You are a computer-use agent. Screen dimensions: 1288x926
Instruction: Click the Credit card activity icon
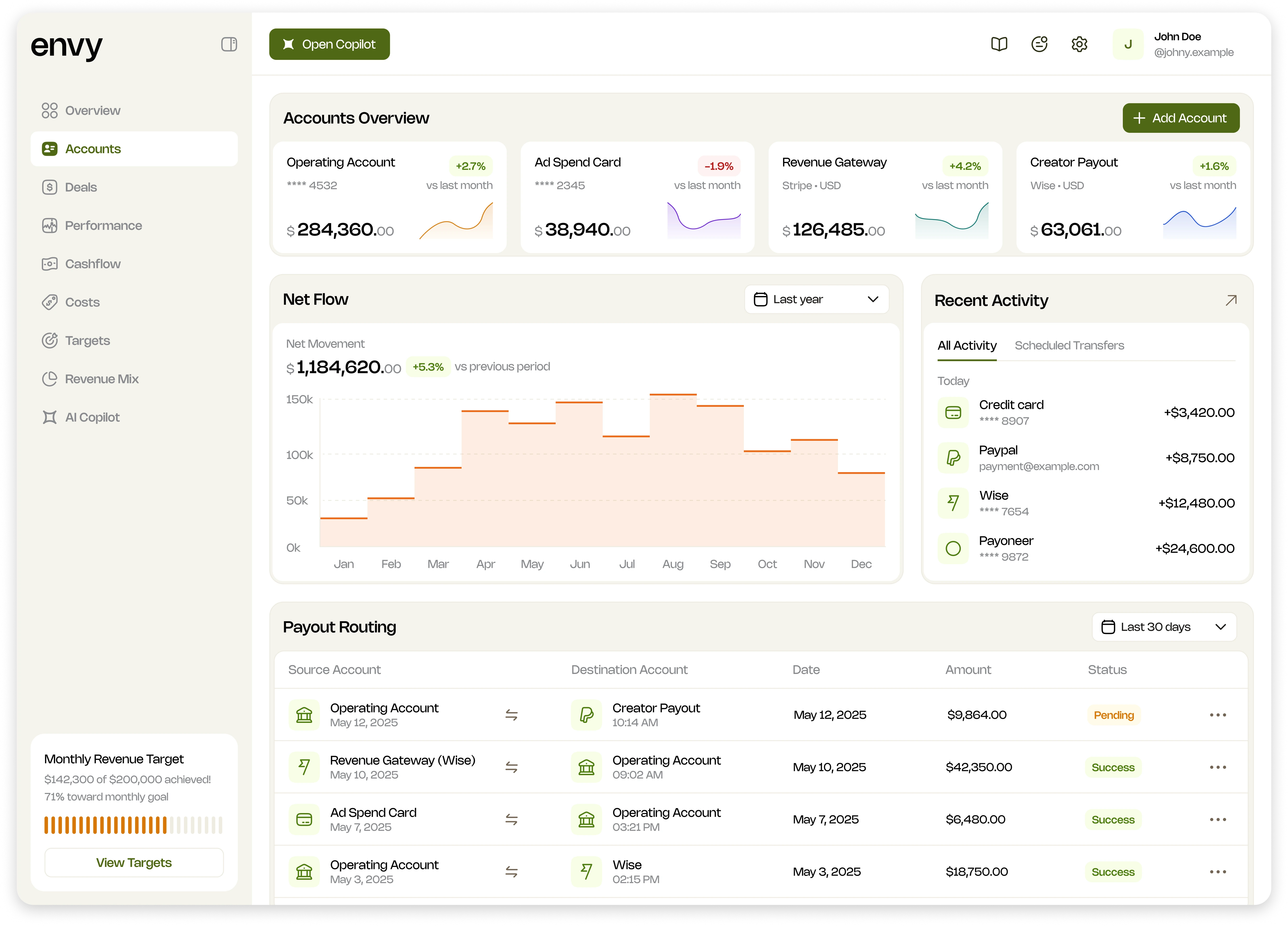point(953,413)
